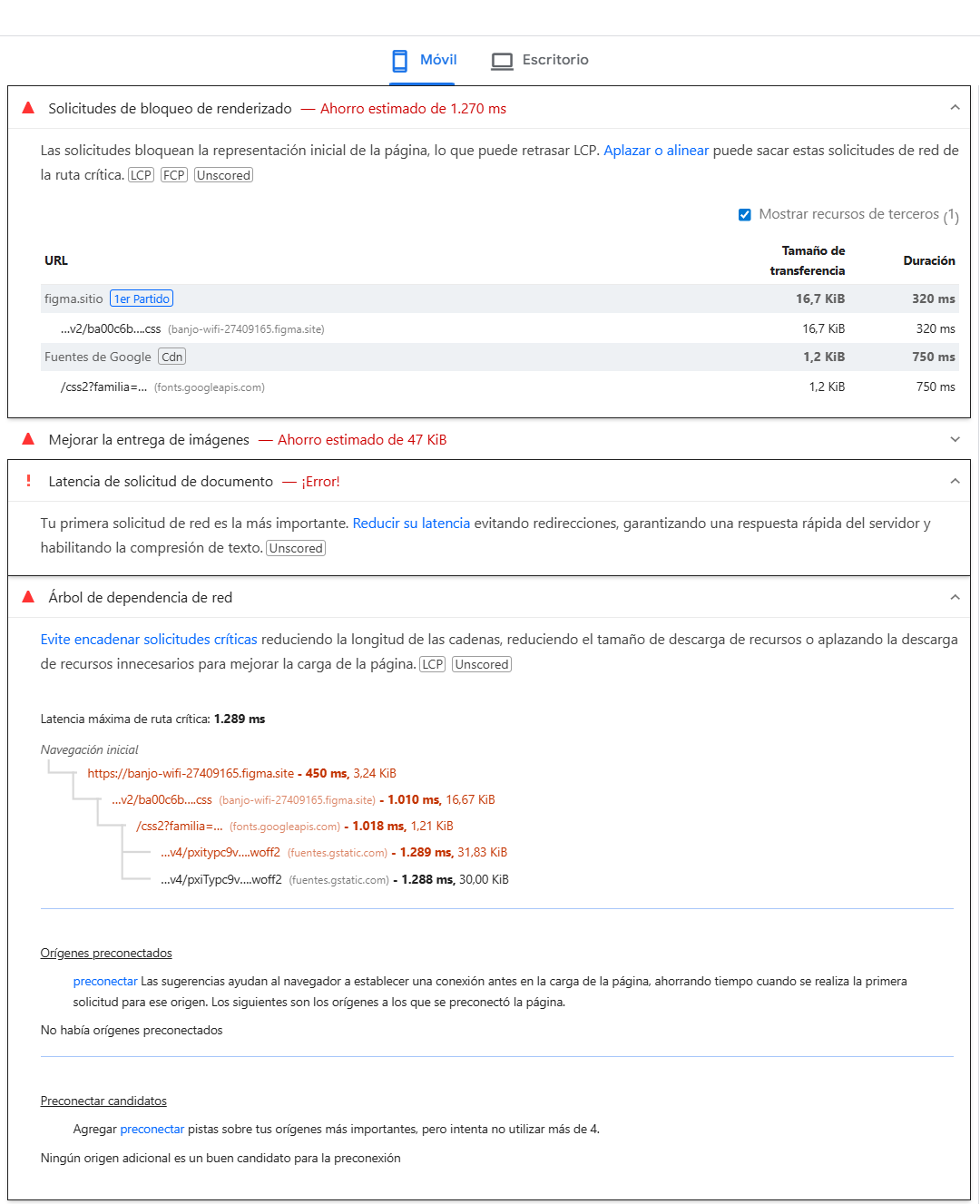Screen dimensions: 980x1204
Task: Collapse Latencia de solicitud de documento section
Action: point(955,481)
